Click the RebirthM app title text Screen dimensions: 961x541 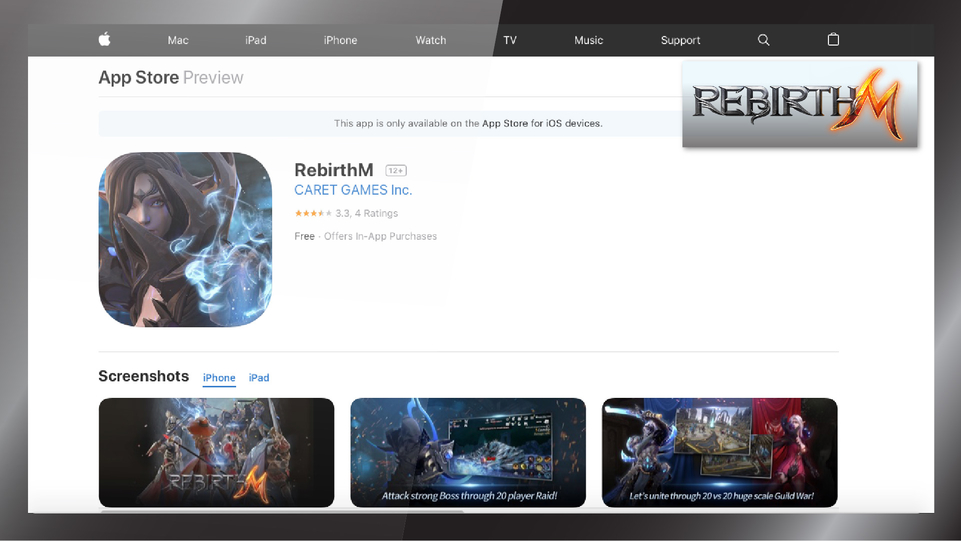[x=333, y=170]
